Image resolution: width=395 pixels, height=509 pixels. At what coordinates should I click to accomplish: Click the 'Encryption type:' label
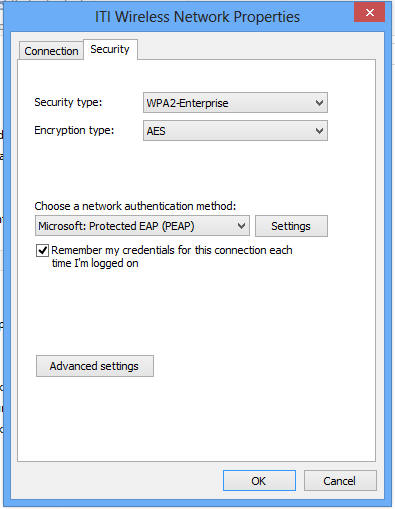pyautogui.click(x=74, y=130)
